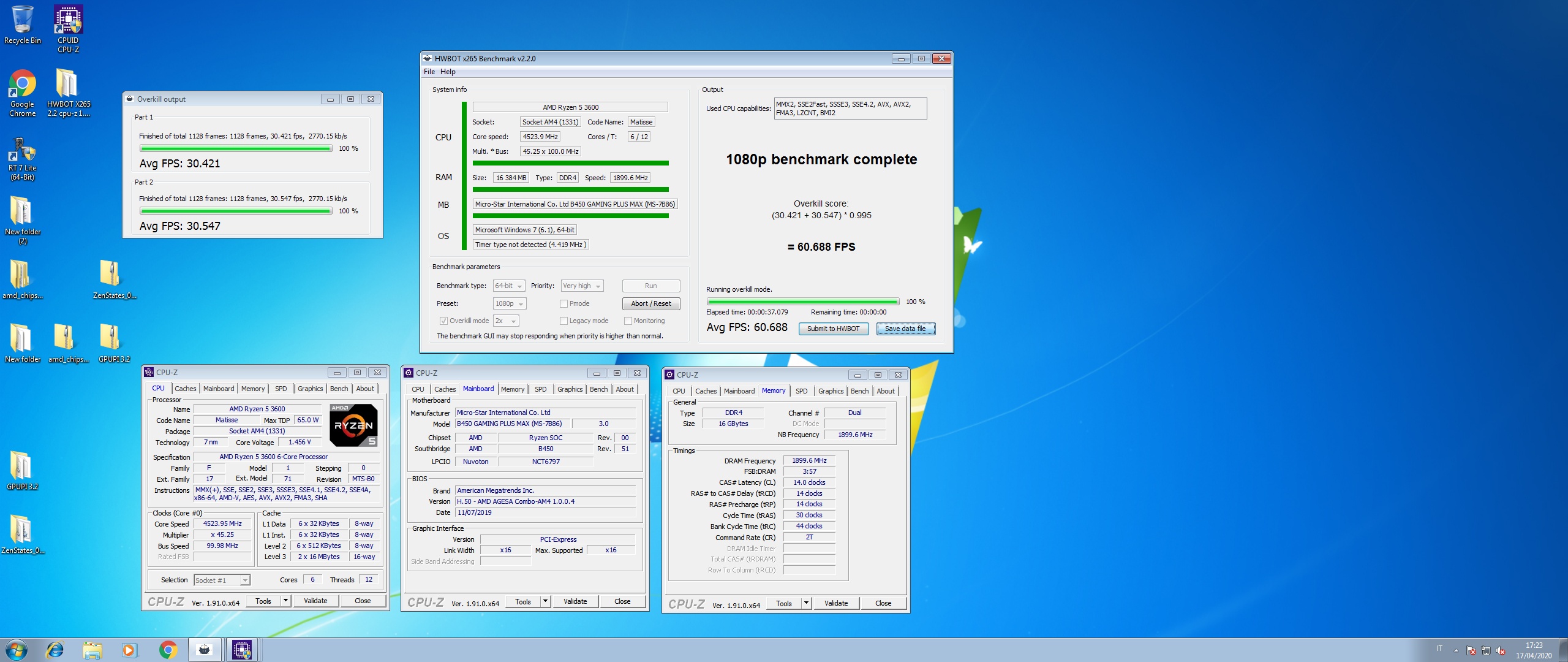
Task: Expand Tools arrow in CPU-Z CPU window
Action: click(285, 601)
